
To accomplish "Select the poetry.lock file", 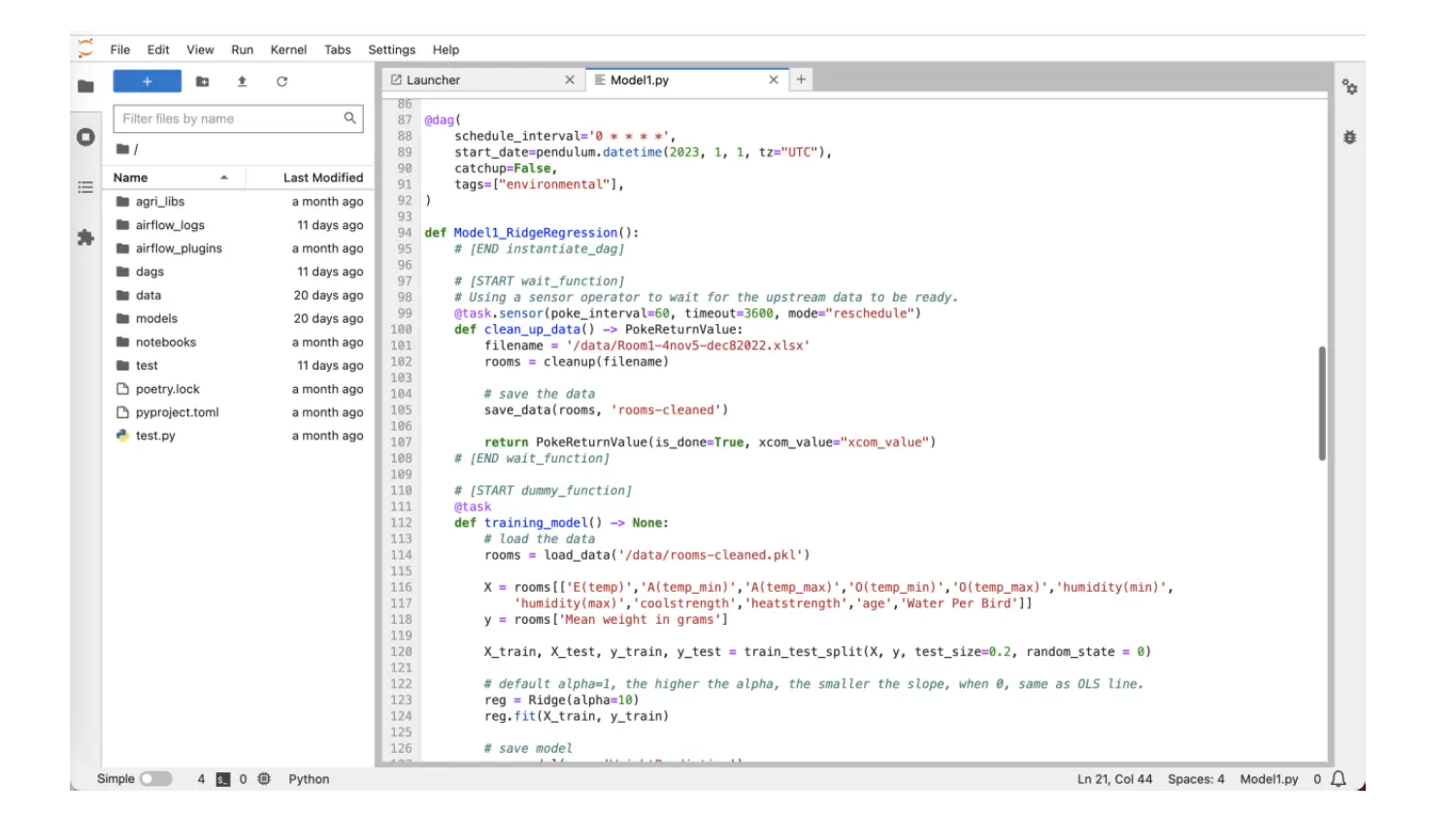I will (238, 389).
